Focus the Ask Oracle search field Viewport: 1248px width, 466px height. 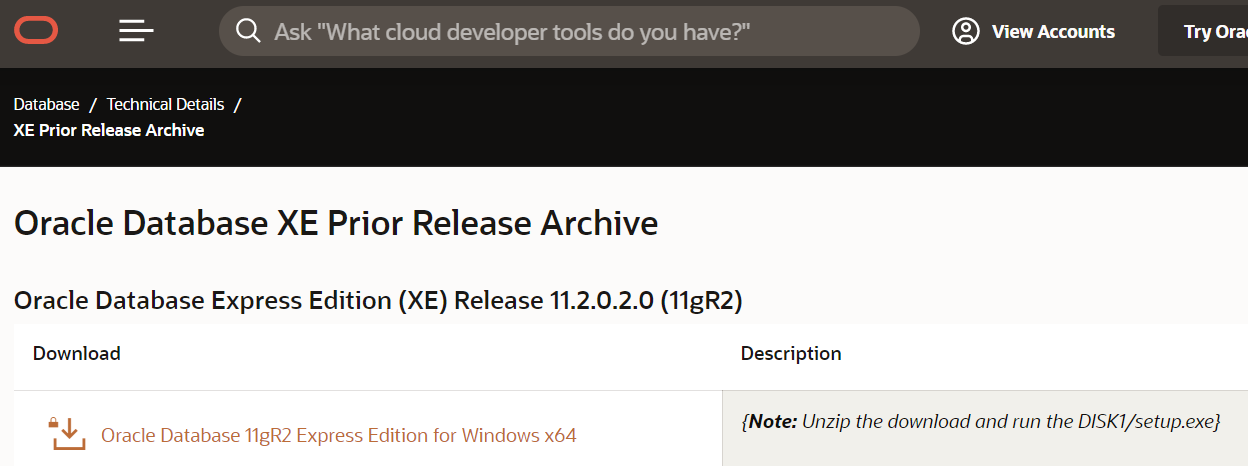click(569, 31)
